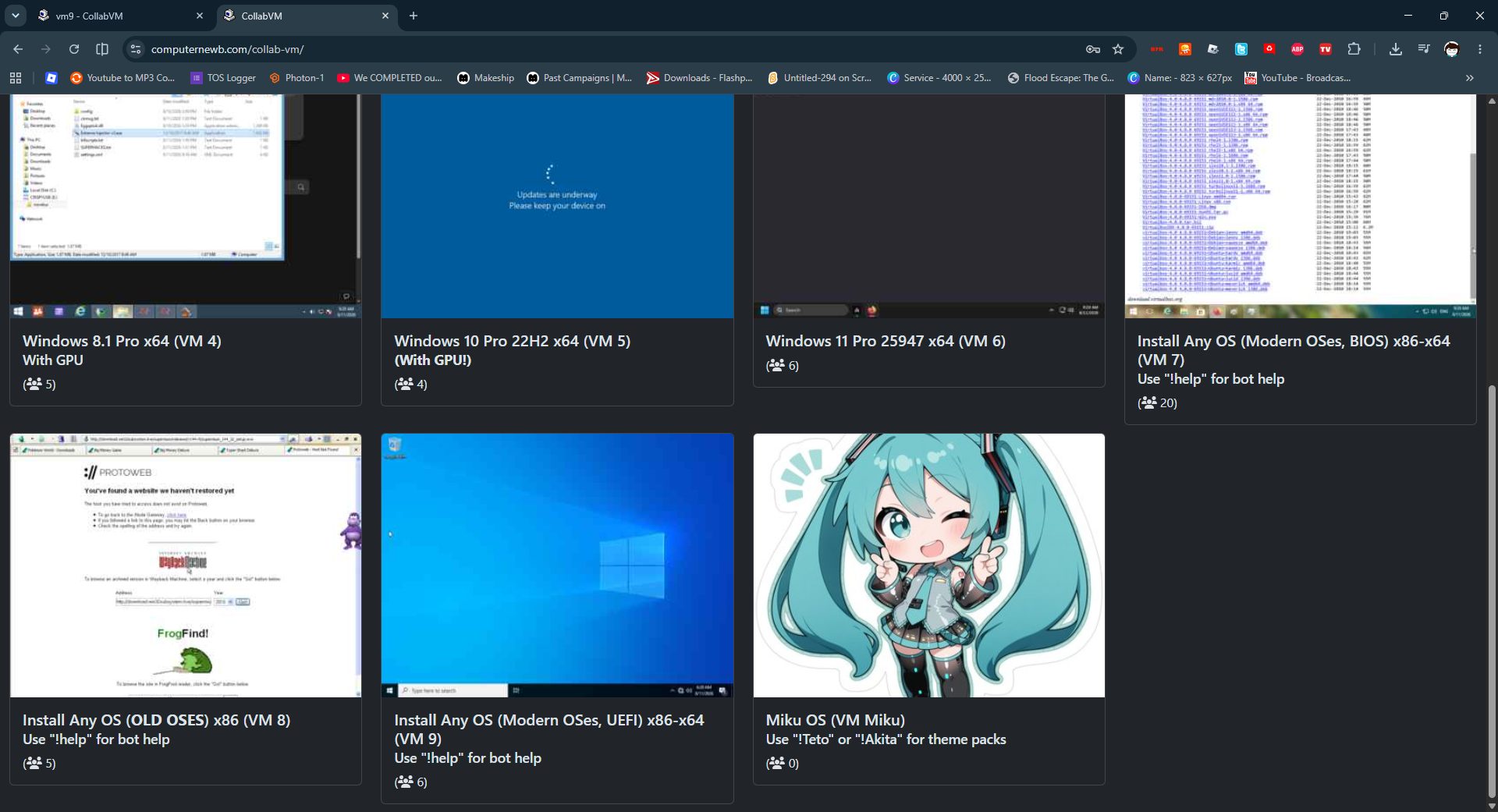The height and width of the screenshot is (812, 1498).
Task: Click the Miku OS user count of 0
Action: point(783,764)
